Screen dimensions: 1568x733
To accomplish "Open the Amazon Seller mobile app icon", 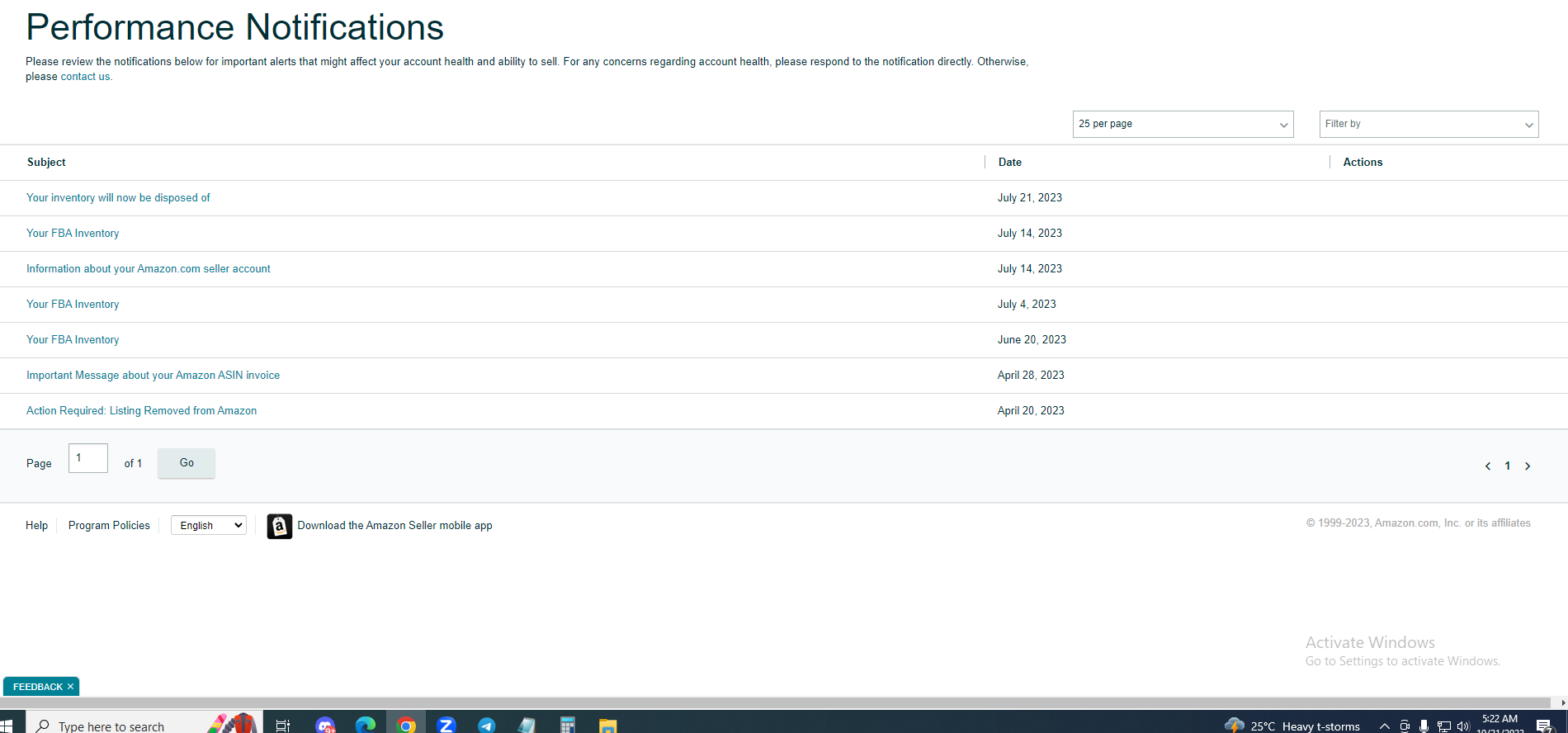I will [280, 526].
